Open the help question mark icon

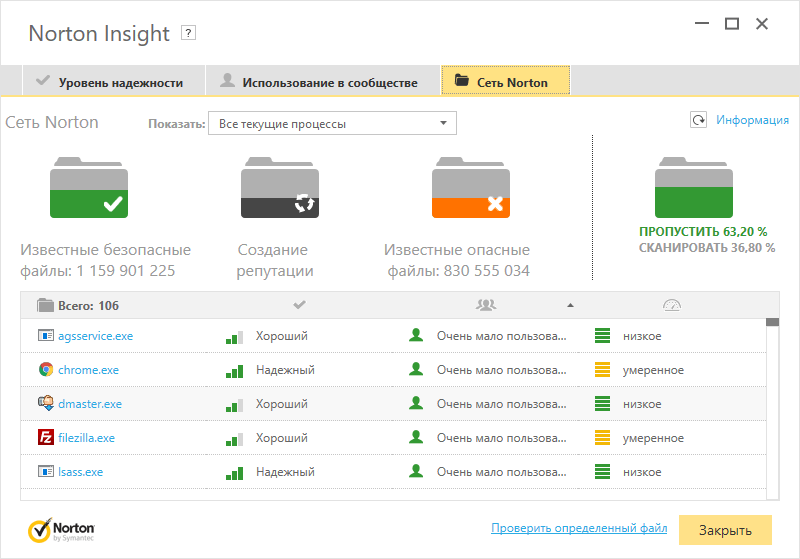188,33
